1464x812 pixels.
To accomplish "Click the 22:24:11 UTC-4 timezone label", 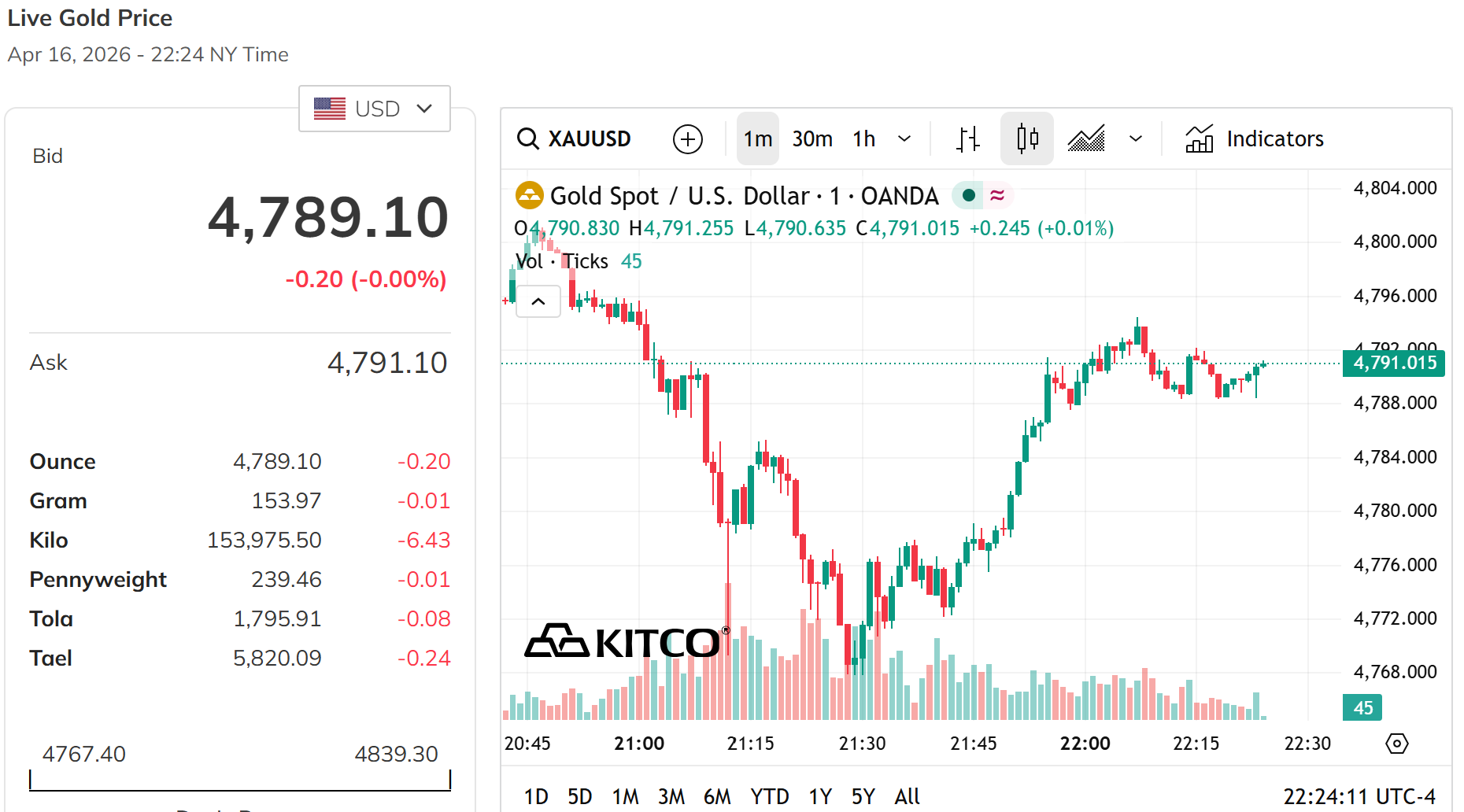I will [1359, 796].
